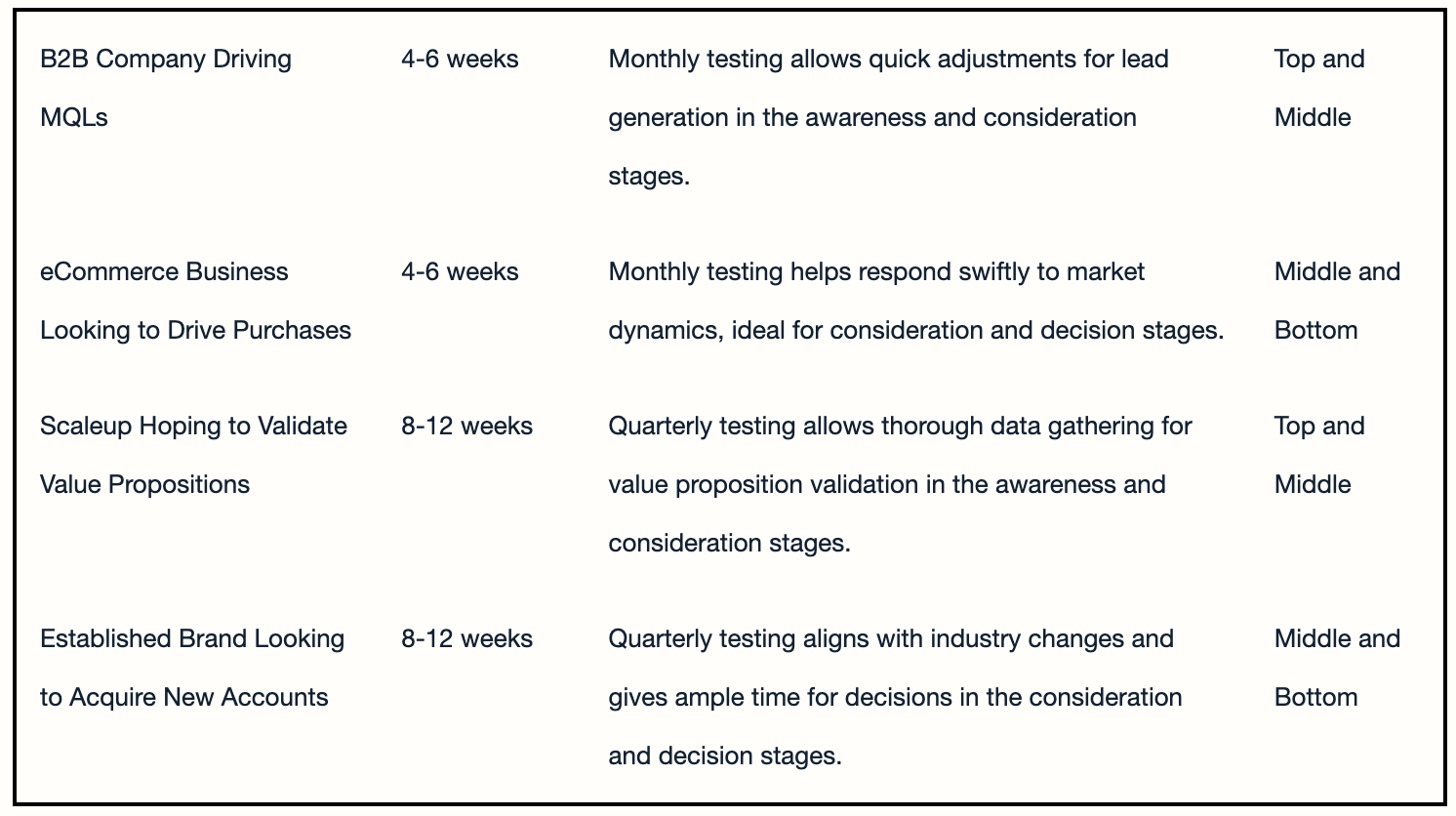Select '8-12 weeks' in the Scaleup row
This screenshot has width=1456, height=816.
(466, 427)
